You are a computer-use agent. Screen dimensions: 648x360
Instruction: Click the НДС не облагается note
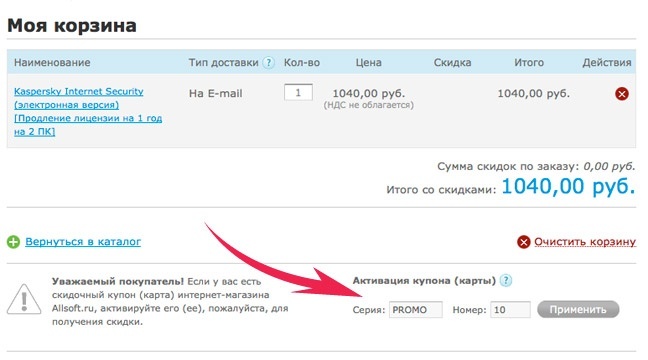pyautogui.click(x=368, y=105)
